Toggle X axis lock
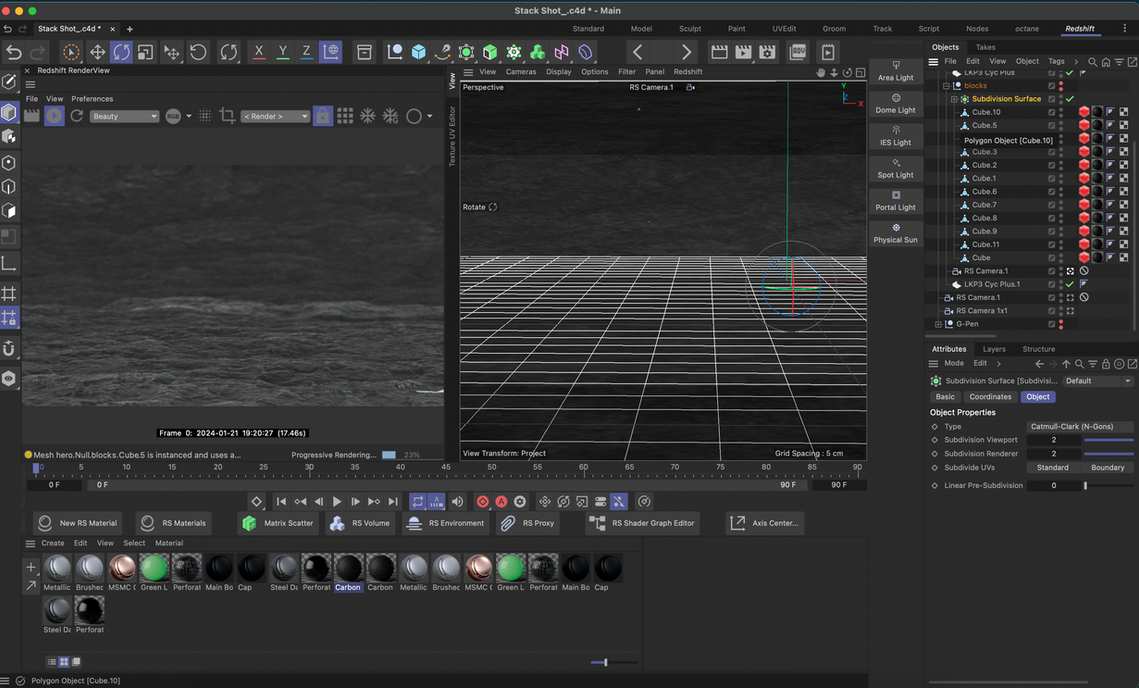This screenshot has height=688, width=1139. (x=259, y=52)
